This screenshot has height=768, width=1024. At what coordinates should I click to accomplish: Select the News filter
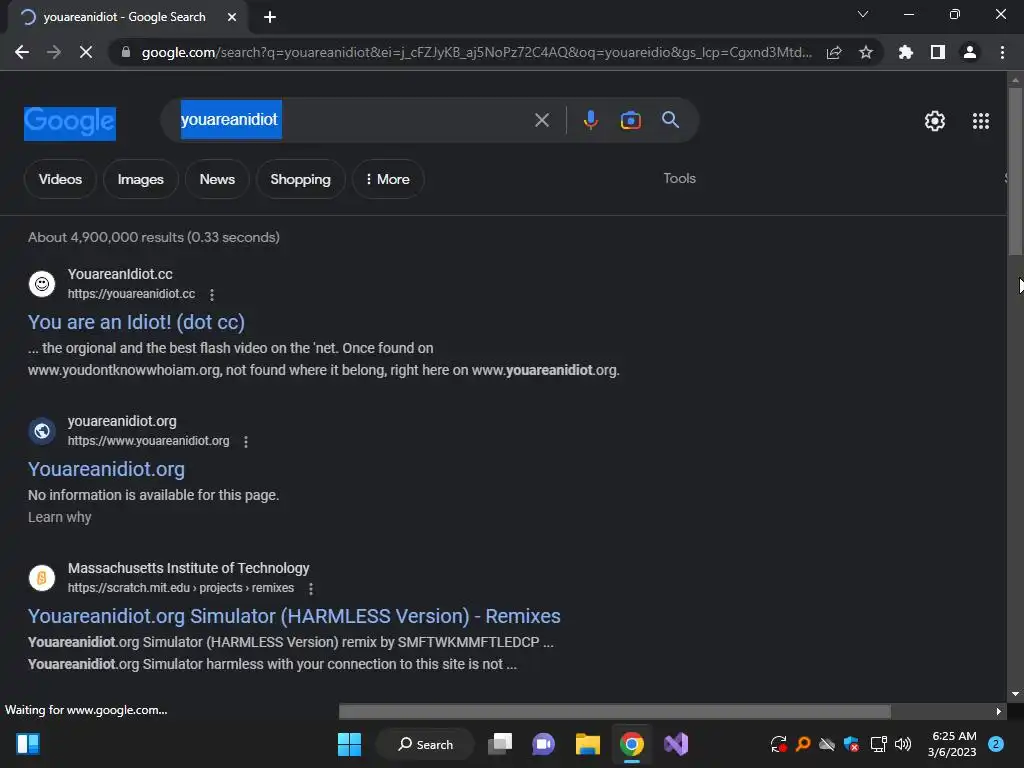[x=217, y=179]
